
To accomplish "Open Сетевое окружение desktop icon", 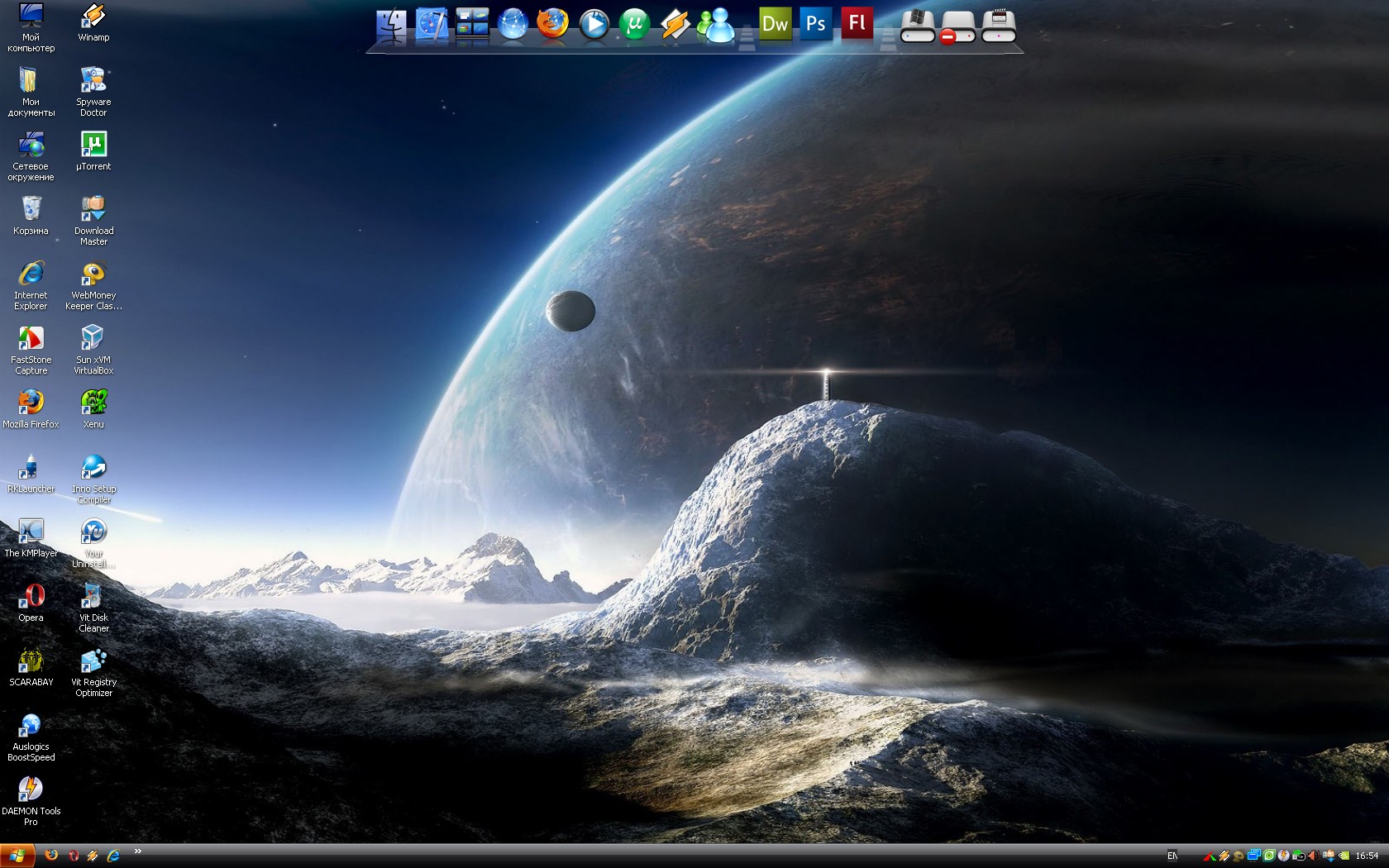I will pyautogui.click(x=31, y=156).
